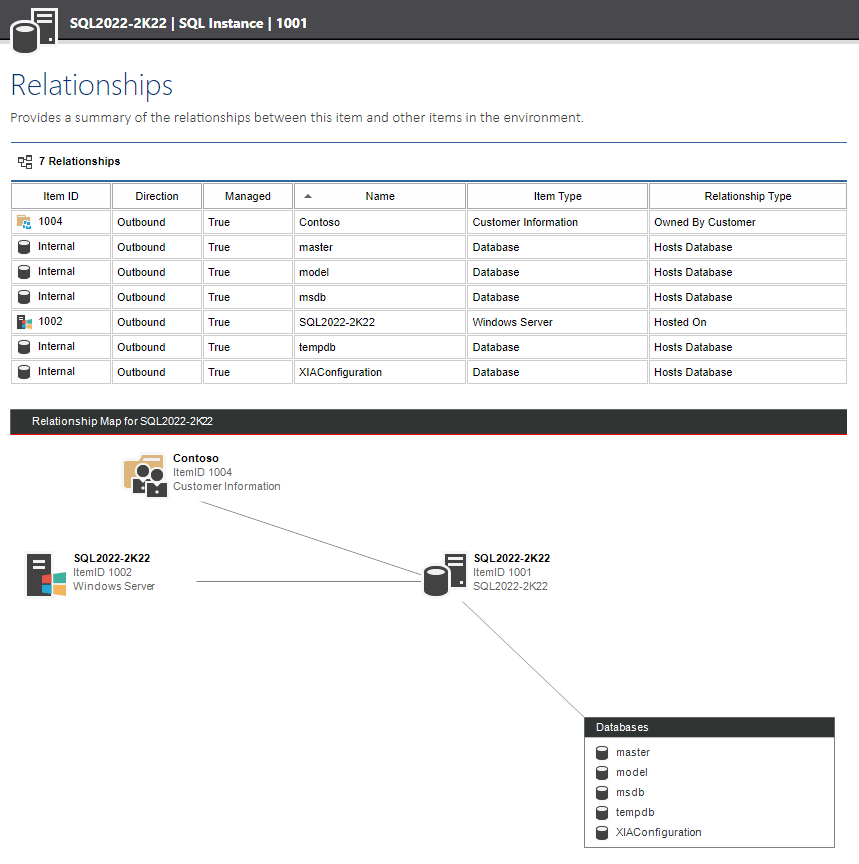Click the Owned By Customer cell

coord(748,222)
